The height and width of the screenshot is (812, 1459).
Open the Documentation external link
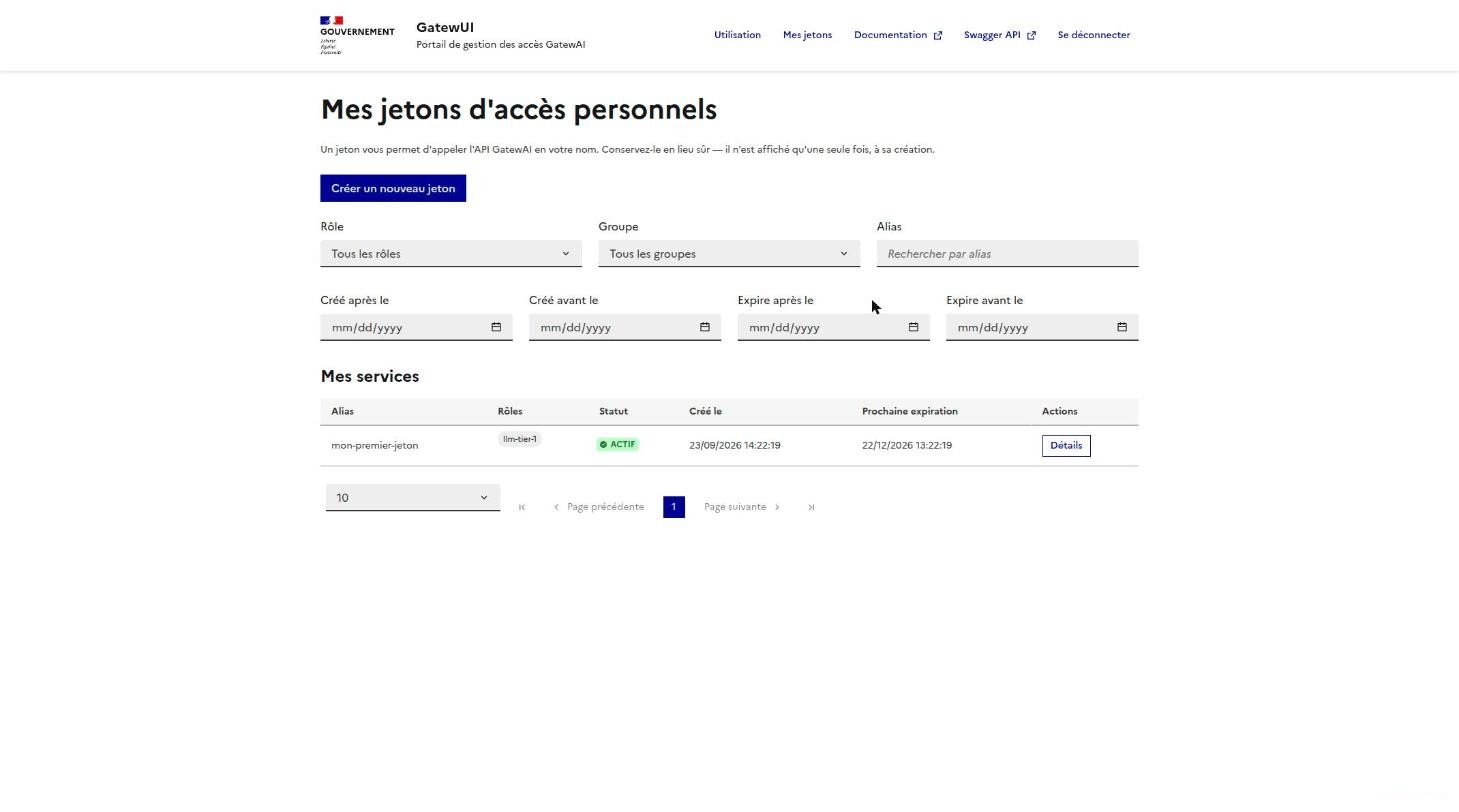click(898, 35)
